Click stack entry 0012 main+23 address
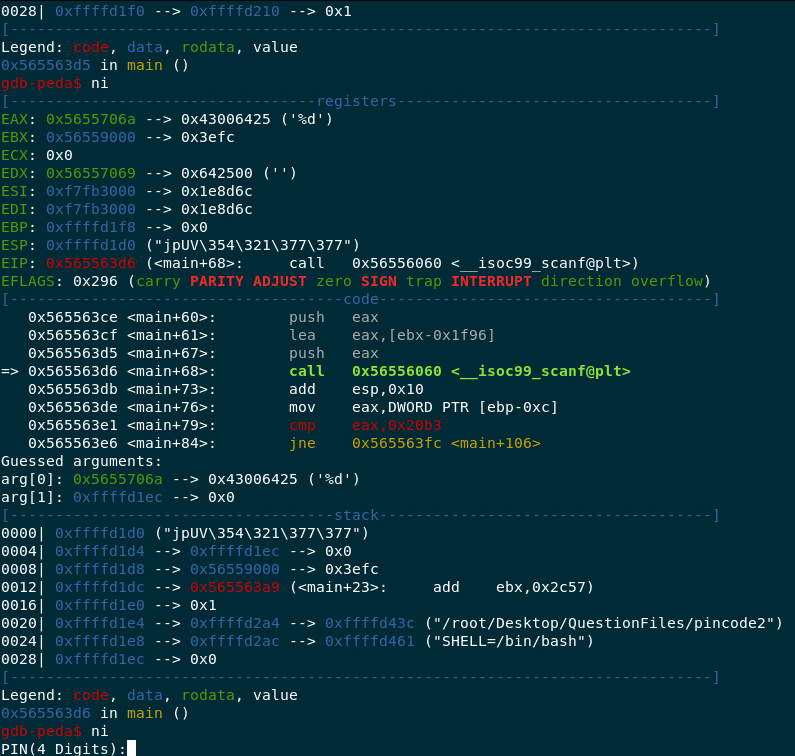The image size is (795, 756). coord(235,587)
